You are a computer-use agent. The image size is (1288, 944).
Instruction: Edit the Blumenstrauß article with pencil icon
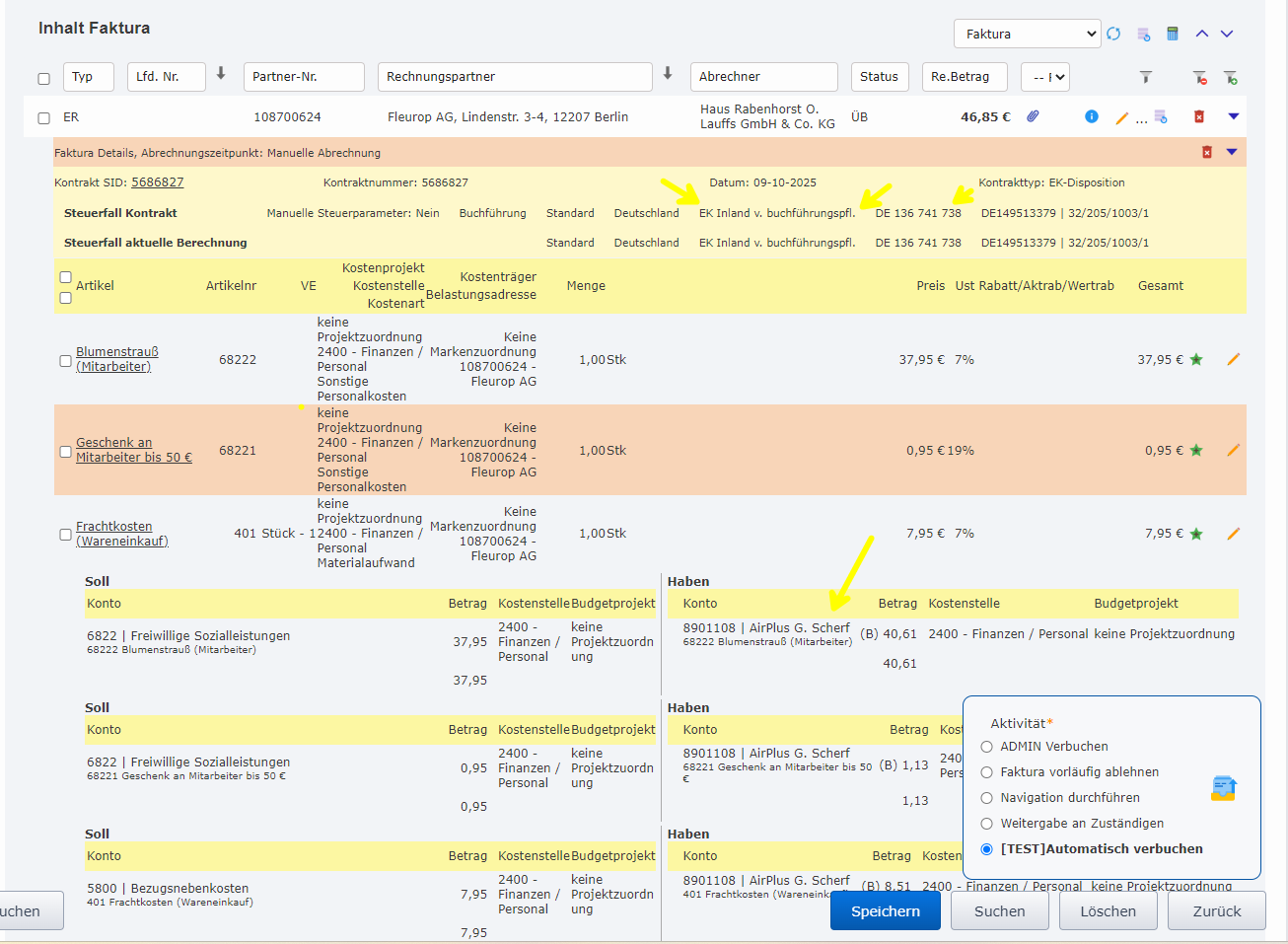[1233, 360]
